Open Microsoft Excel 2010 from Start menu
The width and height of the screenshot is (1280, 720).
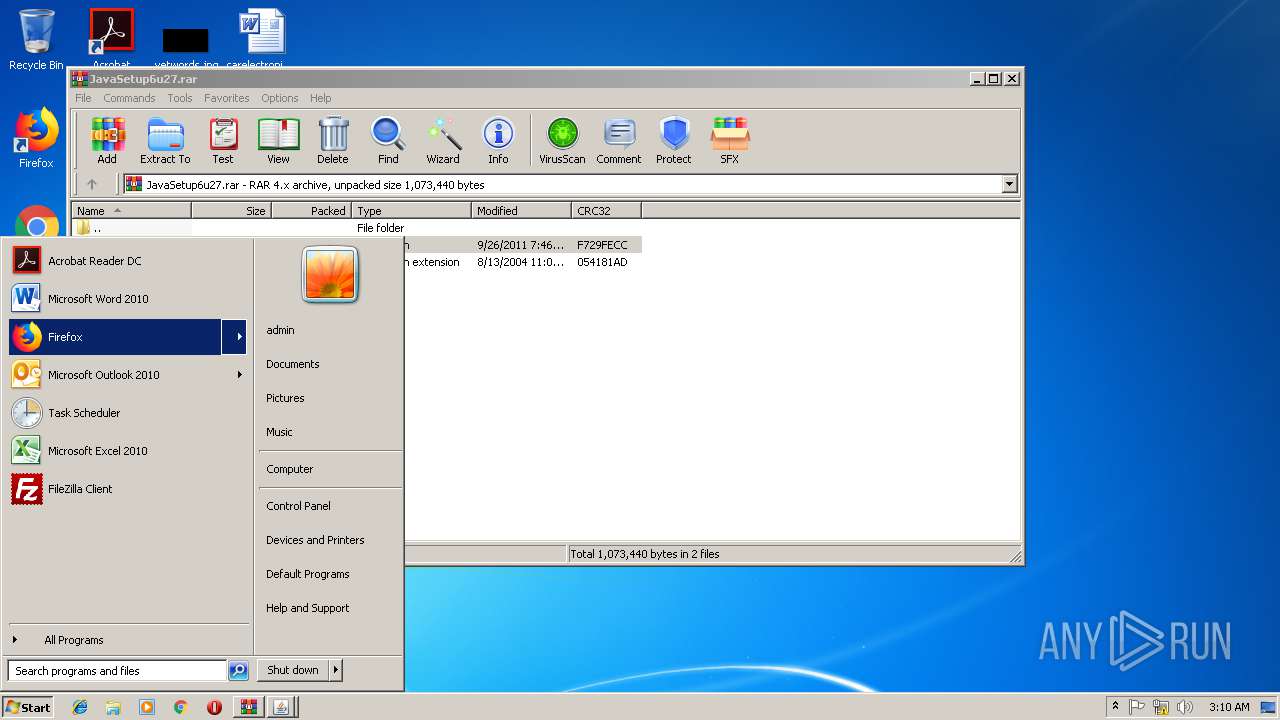click(x=128, y=451)
